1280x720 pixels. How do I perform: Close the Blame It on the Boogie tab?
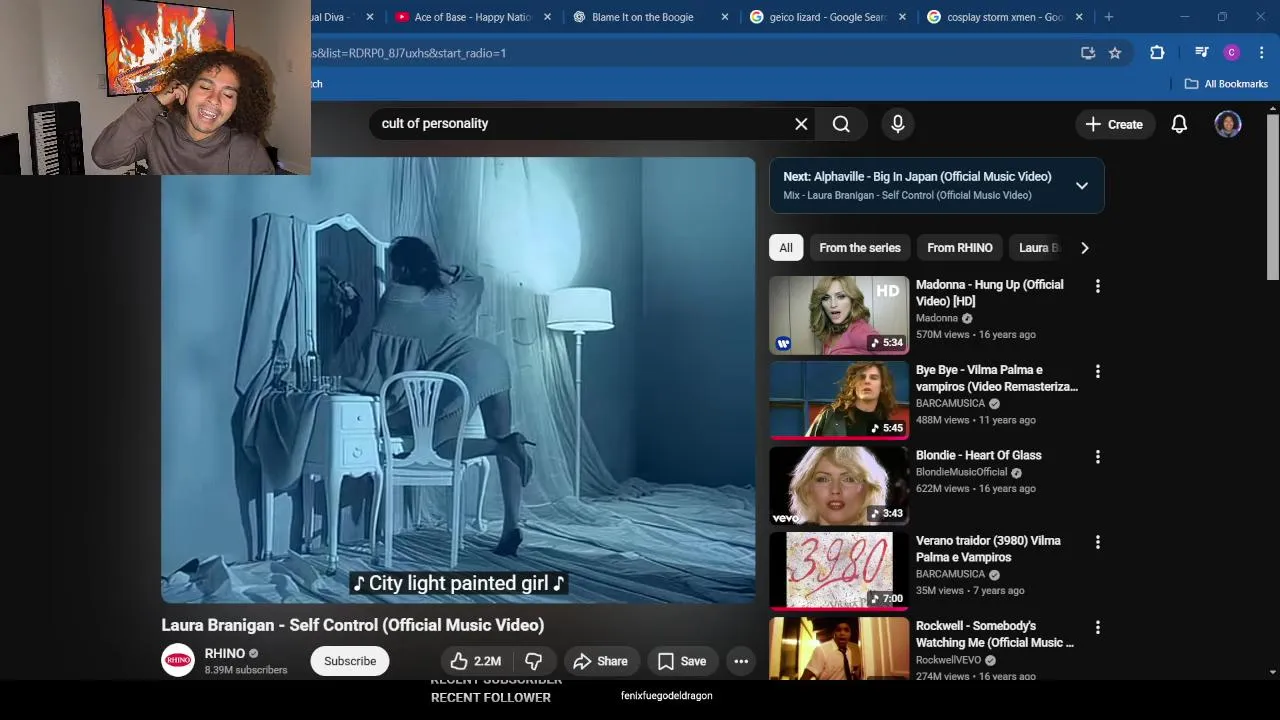[x=724, y=17]
